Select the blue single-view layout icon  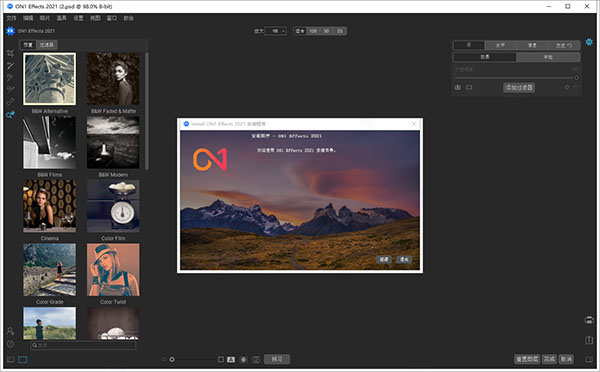(23, 359)
